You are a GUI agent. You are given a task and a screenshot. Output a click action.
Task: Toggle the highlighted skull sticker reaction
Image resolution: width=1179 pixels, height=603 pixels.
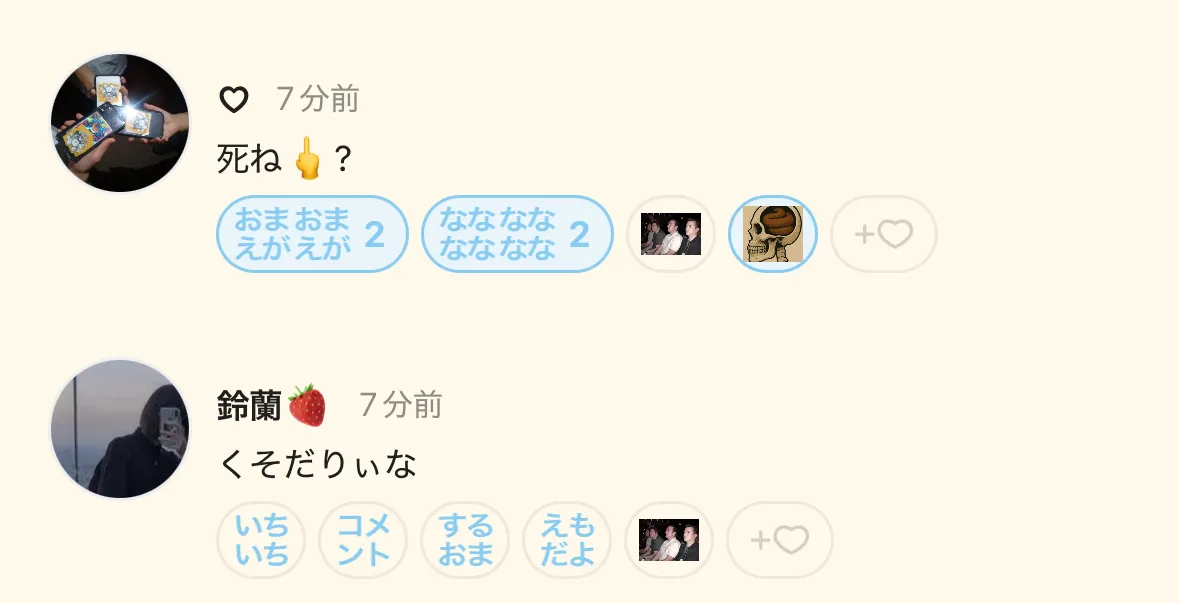coord(772,234)
